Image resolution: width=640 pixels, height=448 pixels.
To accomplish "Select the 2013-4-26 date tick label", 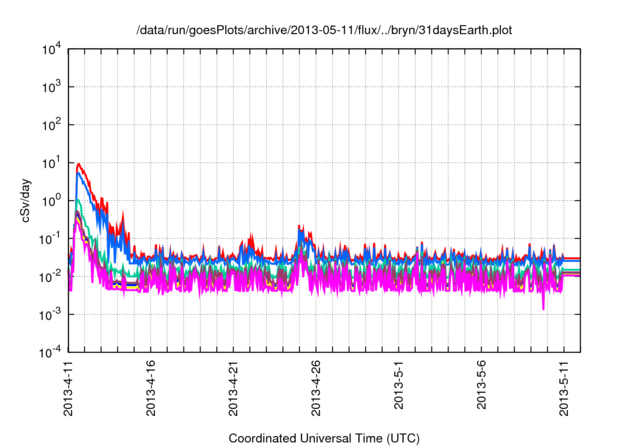I will click(316, 390).
